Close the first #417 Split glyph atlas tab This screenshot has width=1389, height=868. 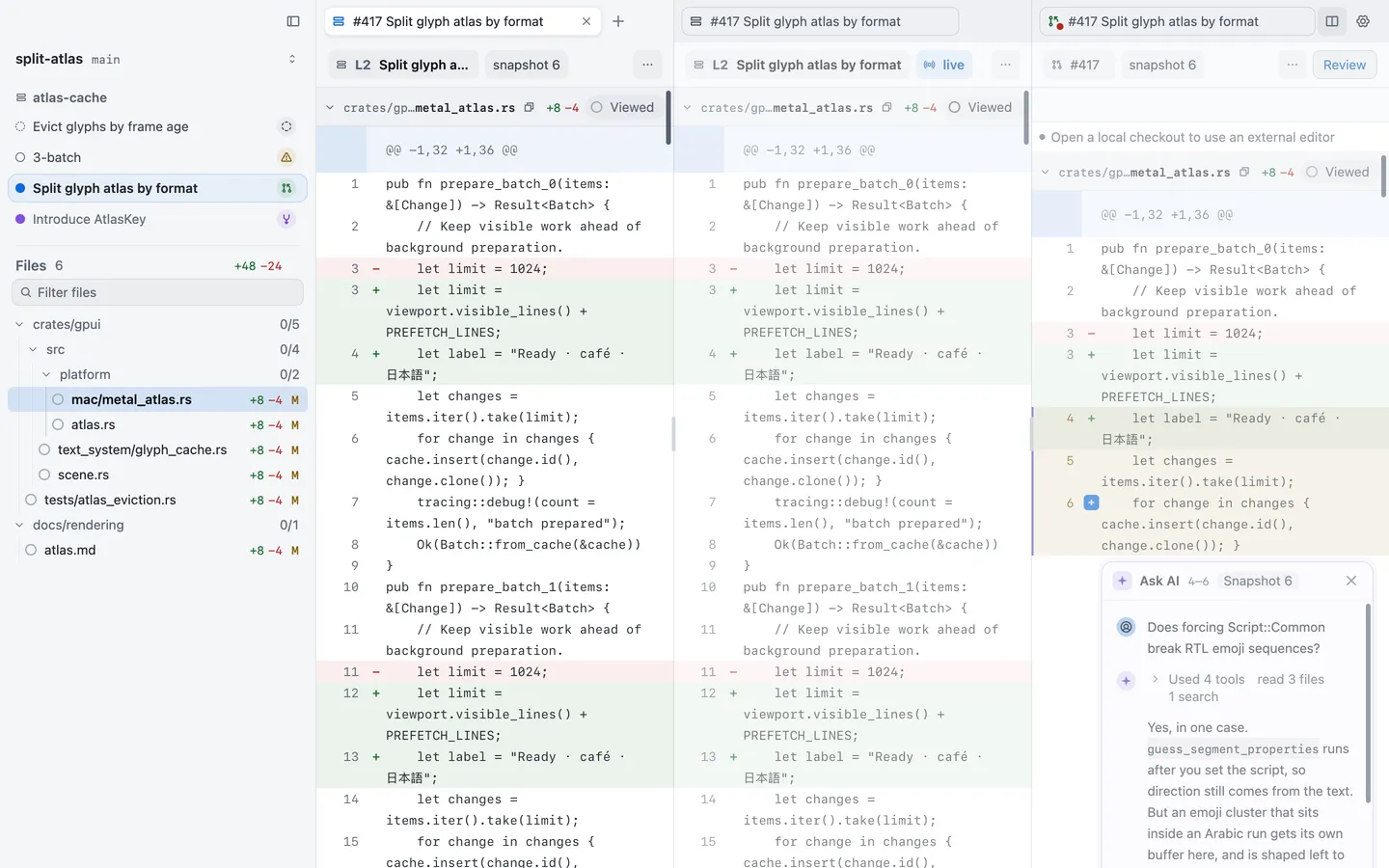tap(586, 21)
